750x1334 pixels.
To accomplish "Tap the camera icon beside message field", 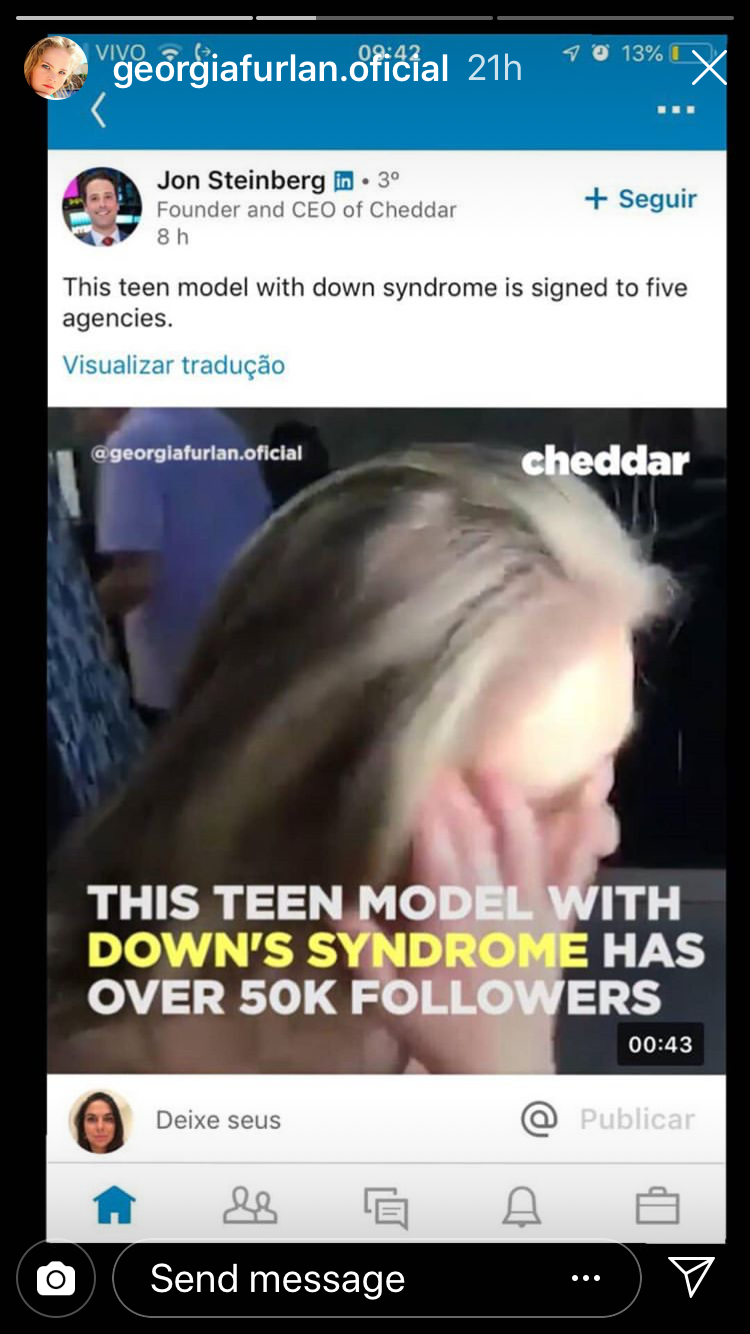I will click(56, 1279).
